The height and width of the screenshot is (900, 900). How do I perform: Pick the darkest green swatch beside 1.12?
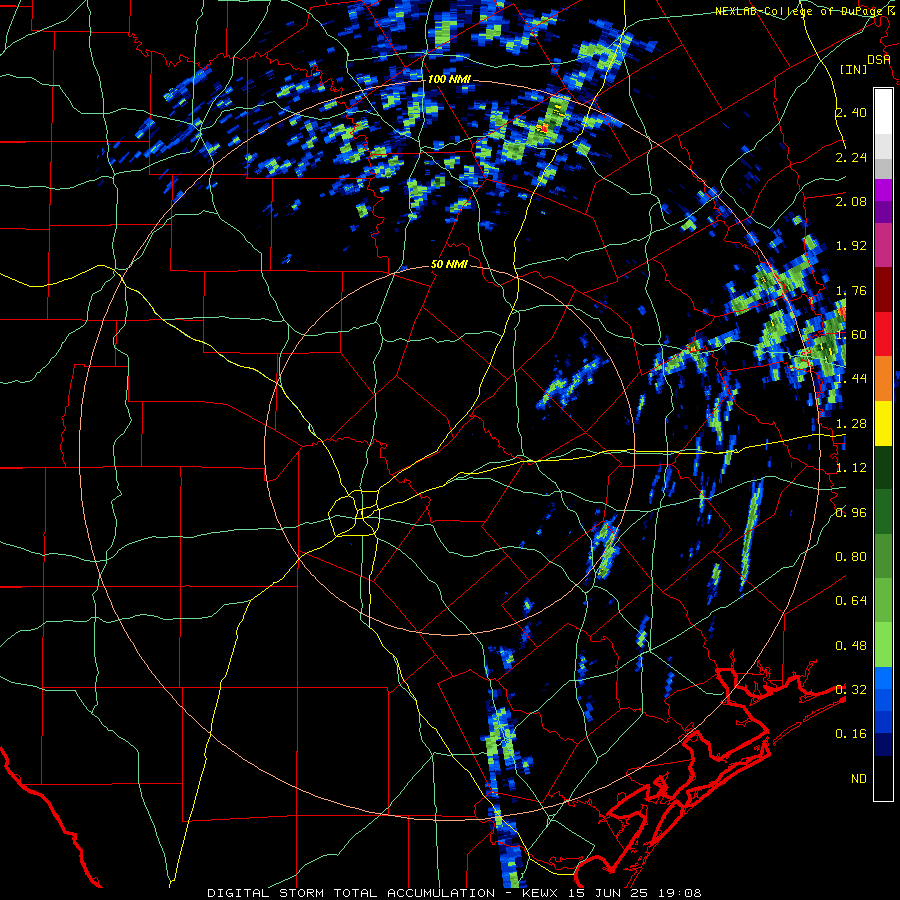[x=883, y=468]
